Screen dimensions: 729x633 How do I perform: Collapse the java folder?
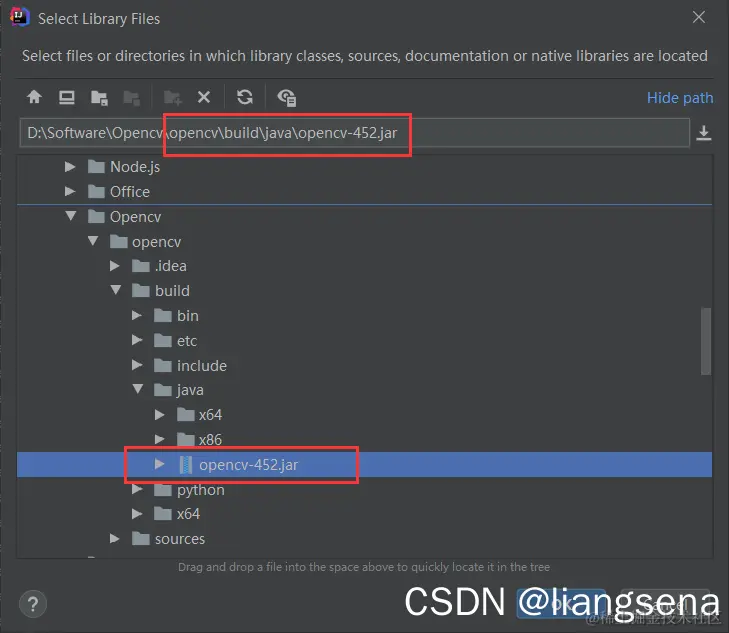(138, 389)
